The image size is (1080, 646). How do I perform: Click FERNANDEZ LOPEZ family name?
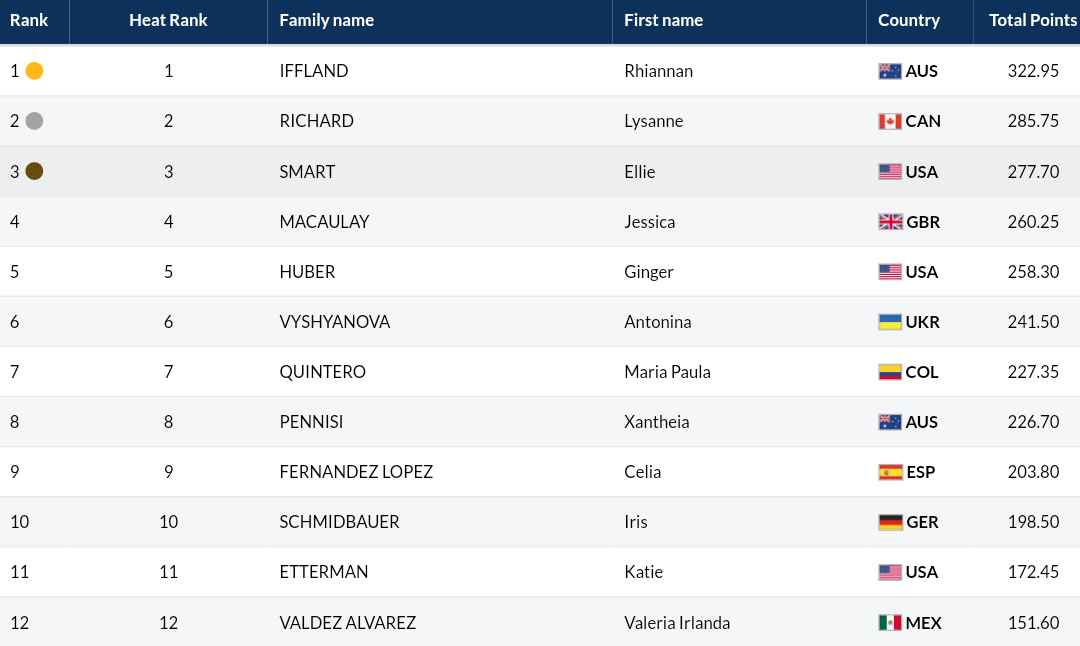[x=356, y=472]
